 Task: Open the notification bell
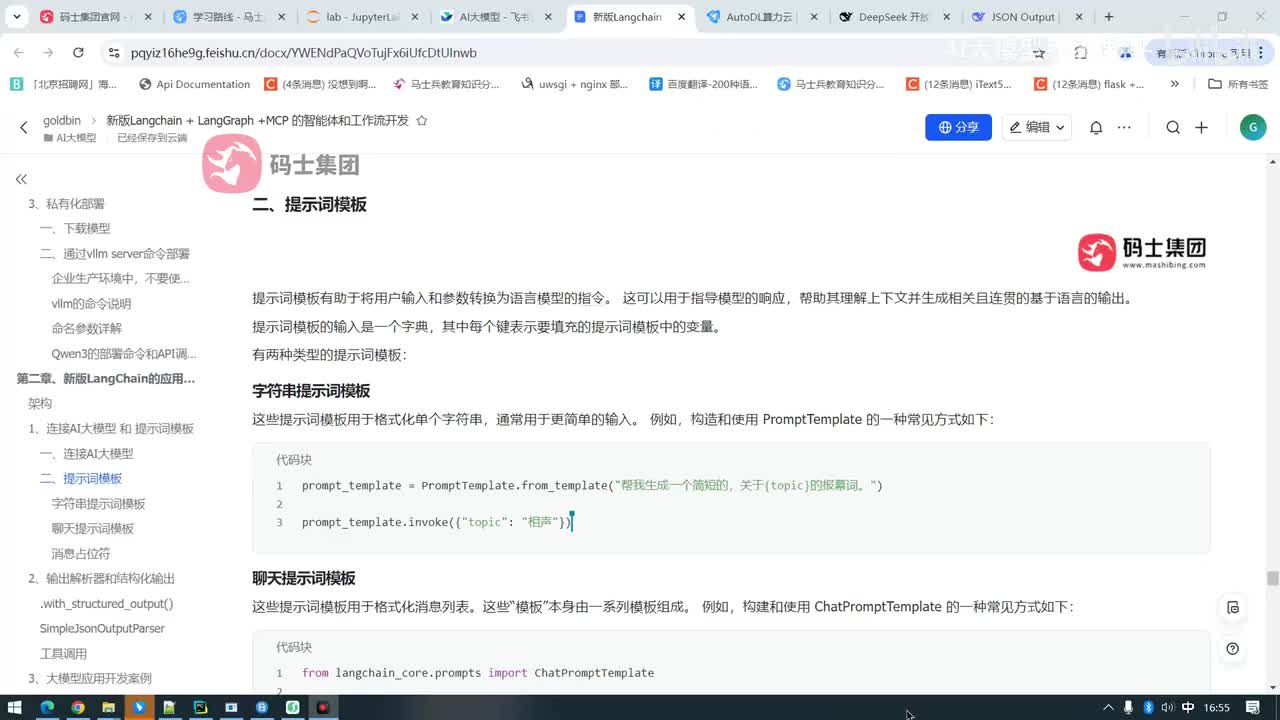point(1096,127)
